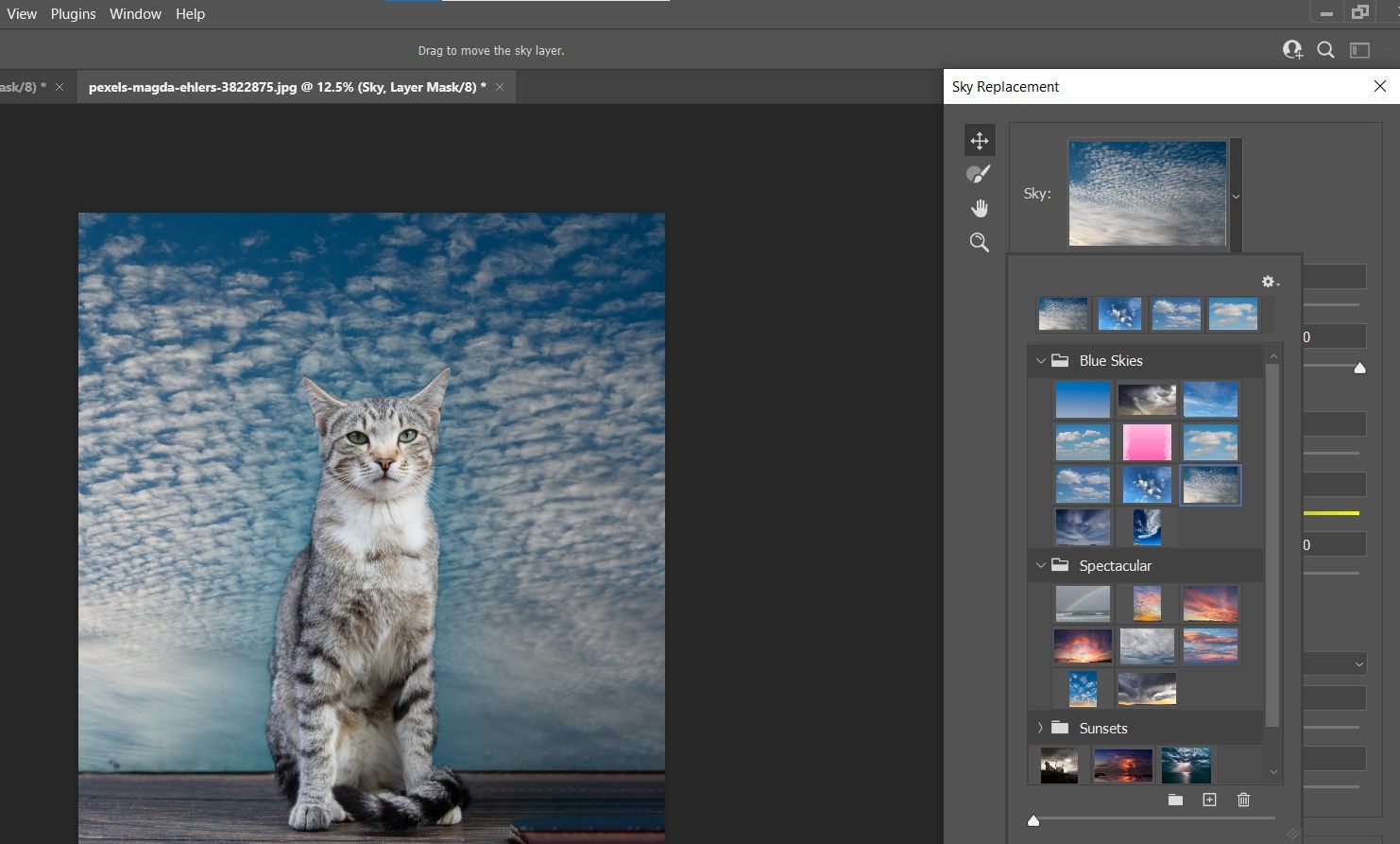Open the sky presets gear menu

click(1270, 282)
